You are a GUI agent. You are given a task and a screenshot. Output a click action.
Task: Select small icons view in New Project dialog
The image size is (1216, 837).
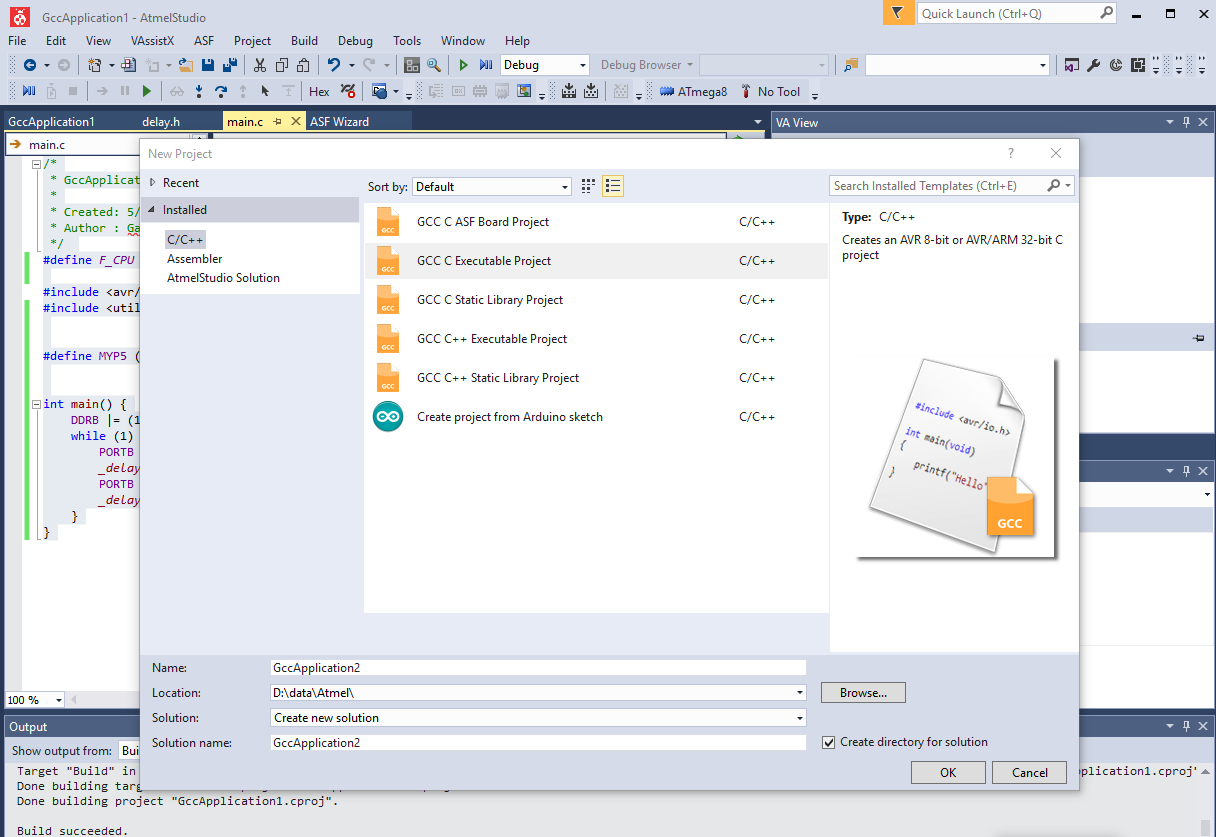pyautogui.click(x=588, y=186)
